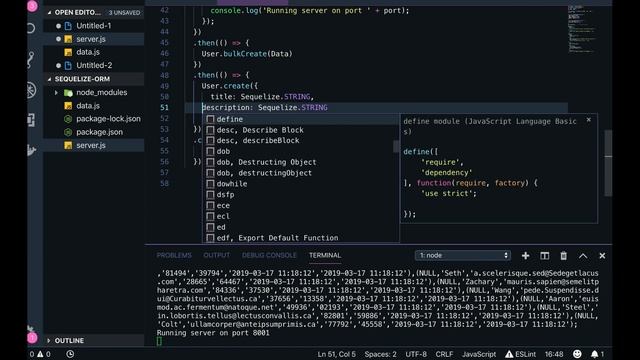
Task: Click terminal input cursor line
Action: coord(159,341)
